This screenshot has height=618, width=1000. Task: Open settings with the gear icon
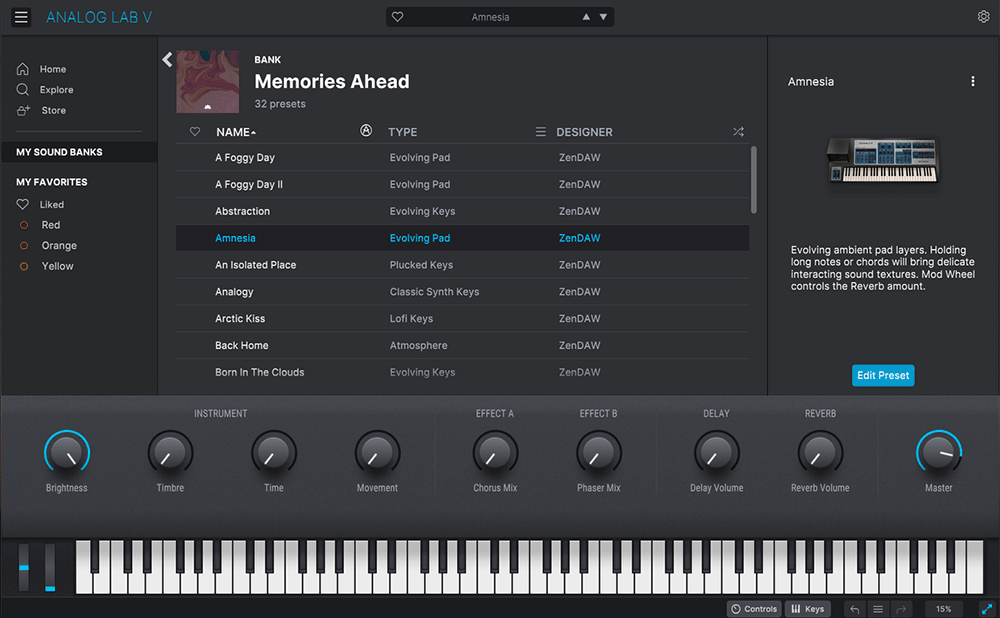(x=983, y=17)
